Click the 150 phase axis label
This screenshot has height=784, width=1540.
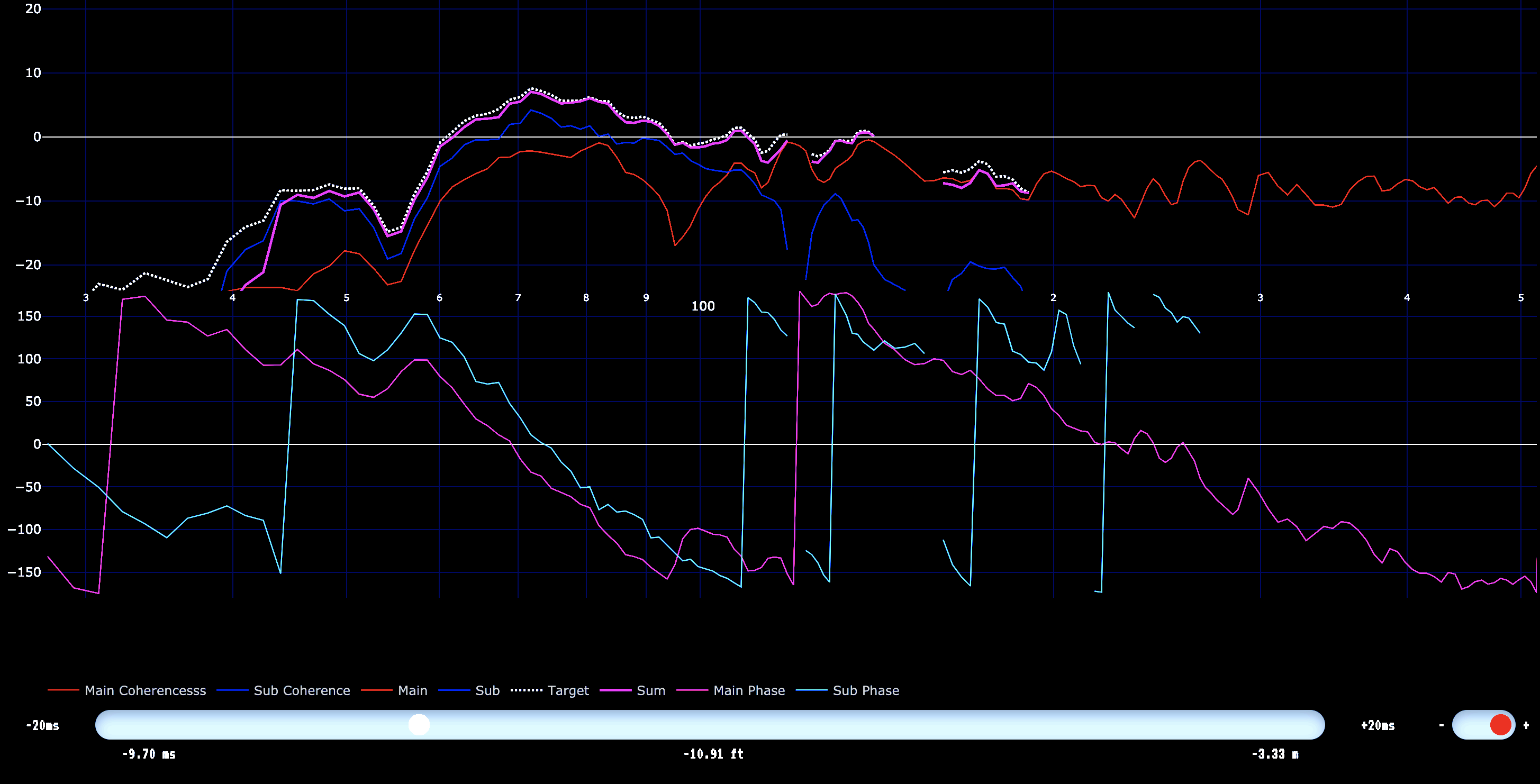(29, 316)
